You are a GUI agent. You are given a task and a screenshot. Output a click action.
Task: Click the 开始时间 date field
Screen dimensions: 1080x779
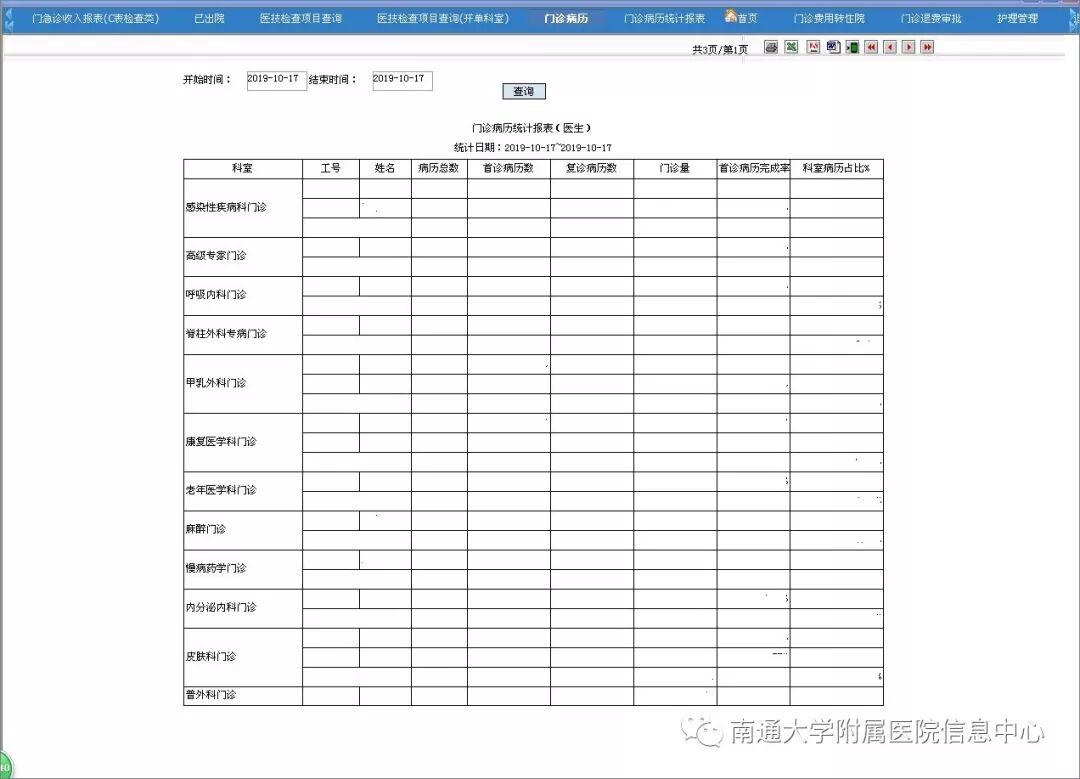[277, 81]
